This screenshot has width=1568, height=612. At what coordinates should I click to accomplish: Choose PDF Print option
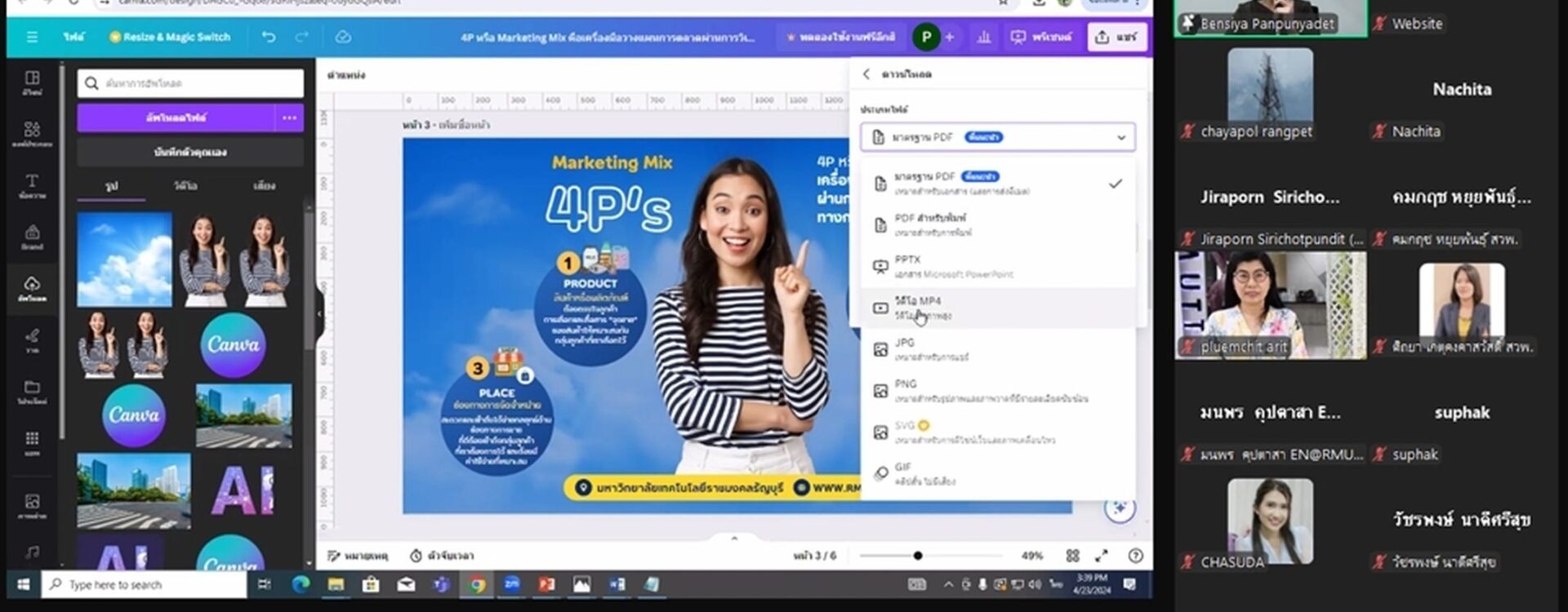(997, 225)
